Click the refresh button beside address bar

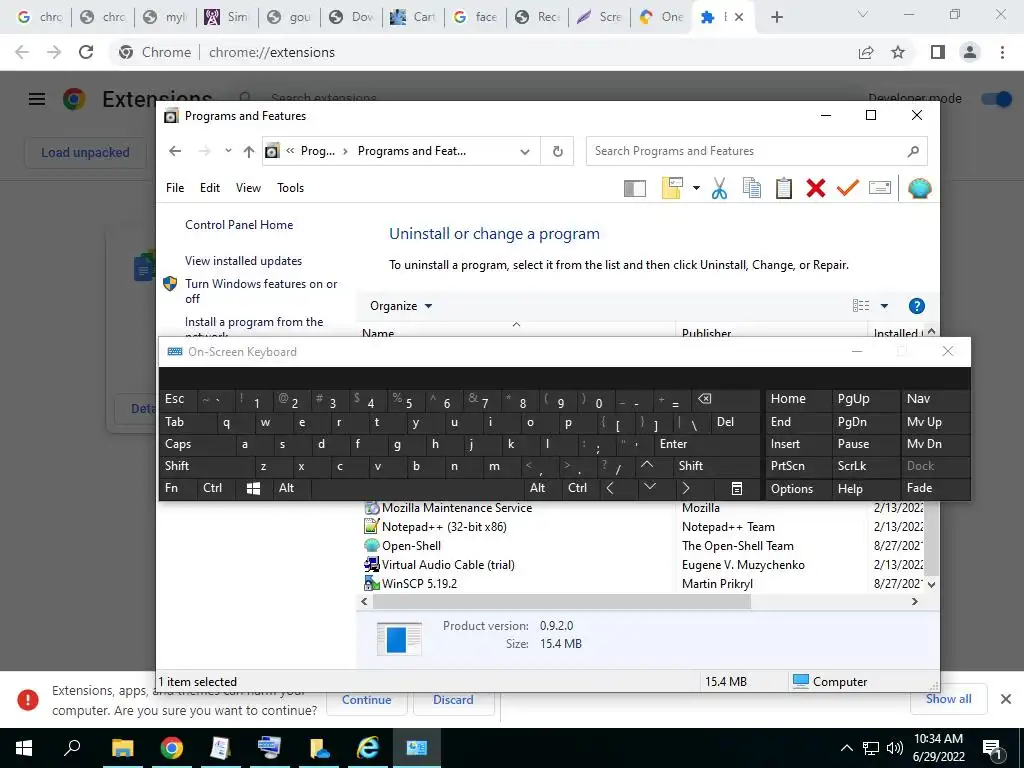(x=558, y=152)
